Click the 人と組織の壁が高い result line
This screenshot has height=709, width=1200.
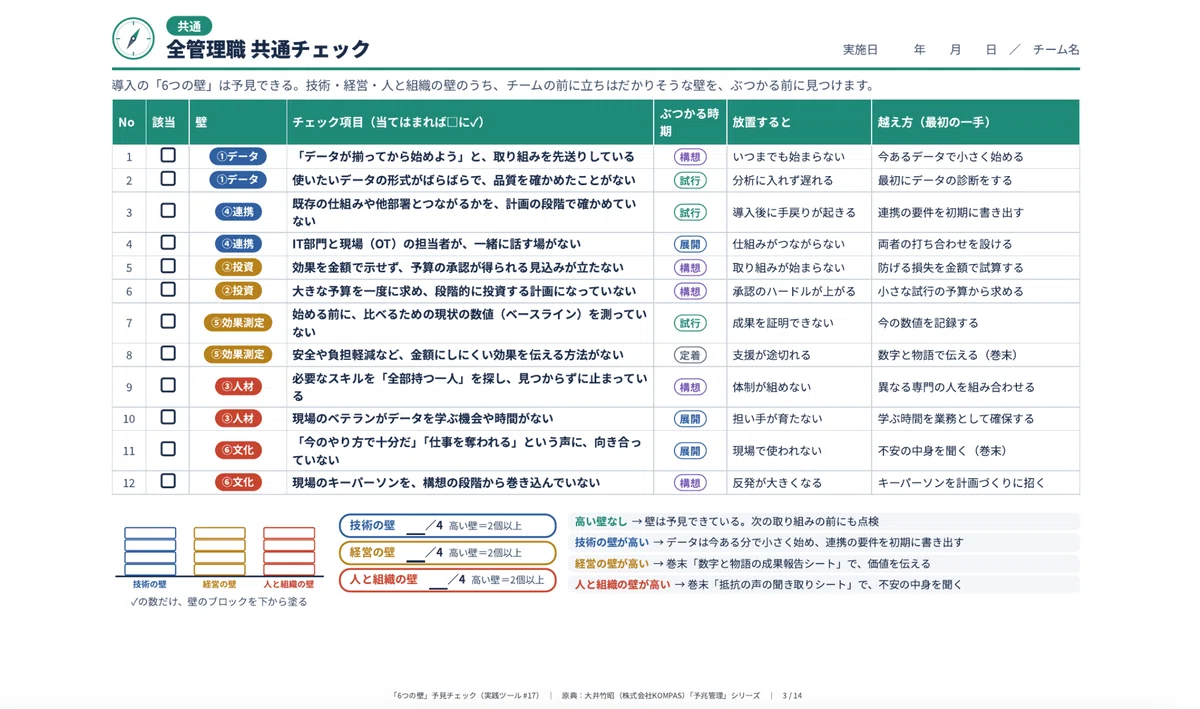tap(826, 585)
